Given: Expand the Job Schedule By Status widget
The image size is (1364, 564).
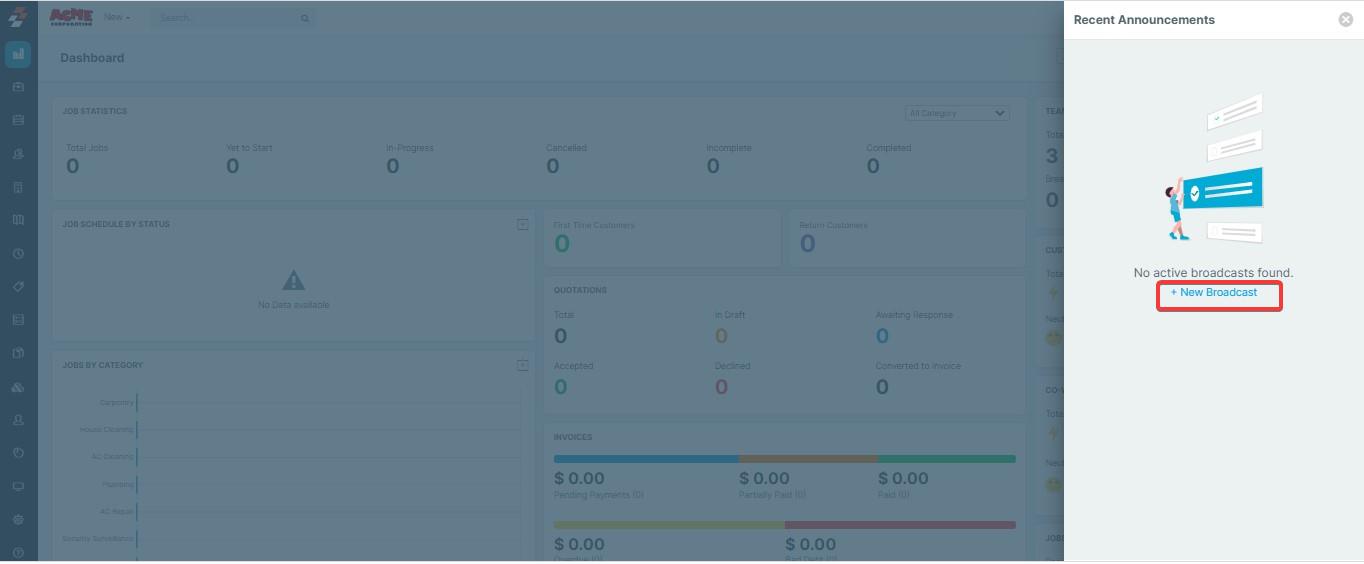Looking at the screenshot, I should (522, 224).
